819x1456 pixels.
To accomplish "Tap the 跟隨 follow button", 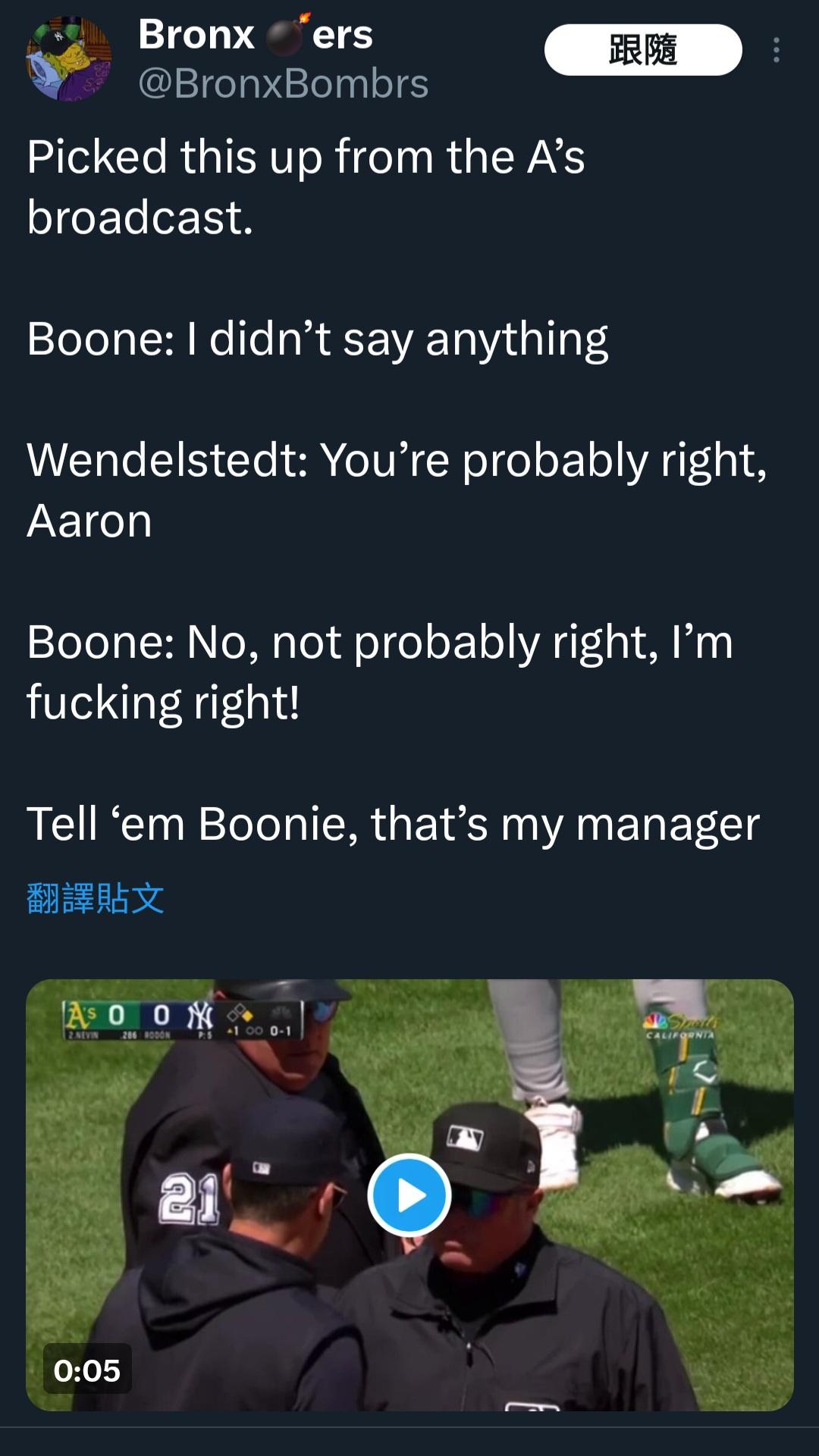I will [643, 50].
